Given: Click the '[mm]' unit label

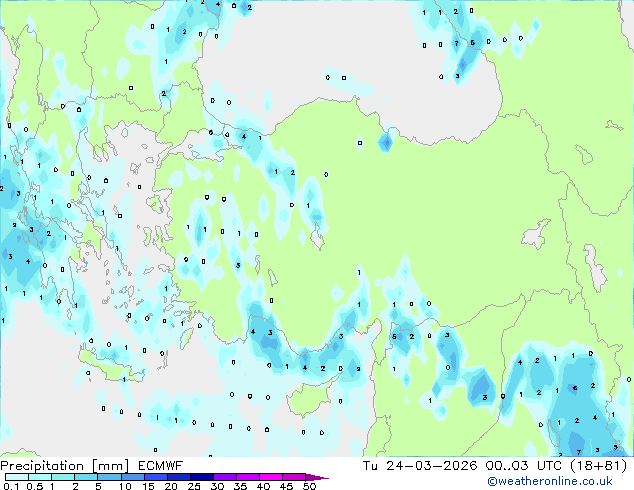Looking at the screenshot, I should coord(111,466).
